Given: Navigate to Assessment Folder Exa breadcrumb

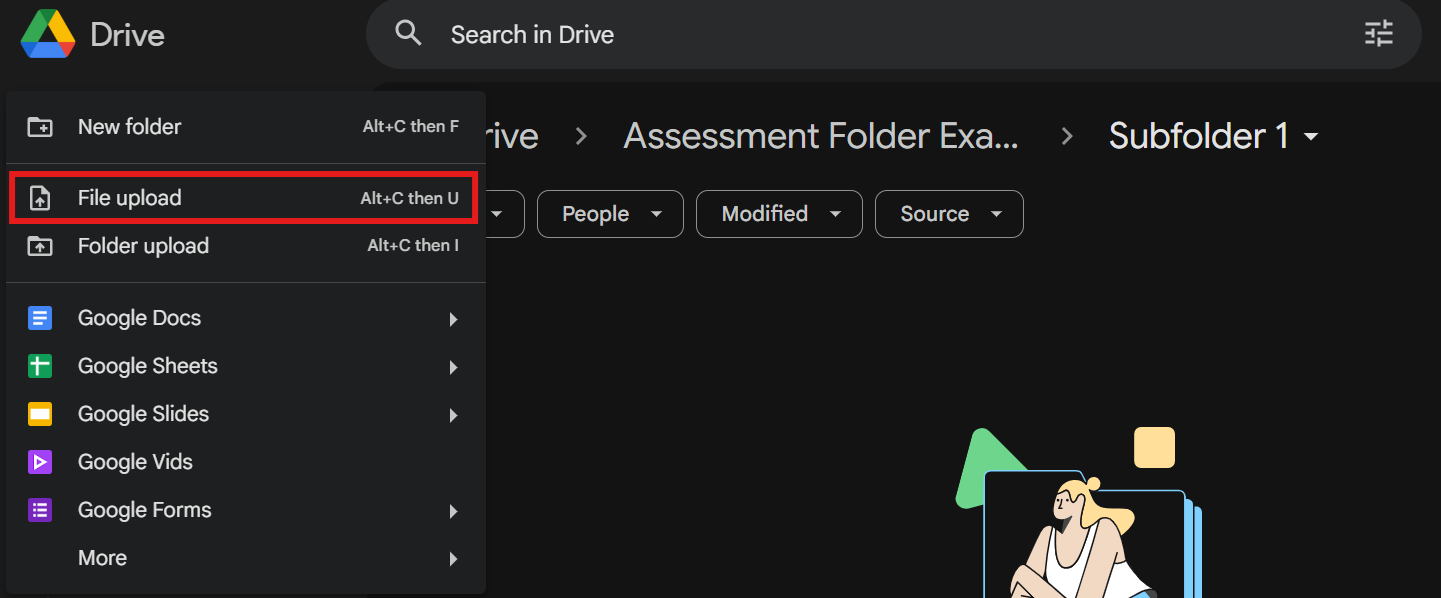Looking at the screenshot, I should pos(822,135).
